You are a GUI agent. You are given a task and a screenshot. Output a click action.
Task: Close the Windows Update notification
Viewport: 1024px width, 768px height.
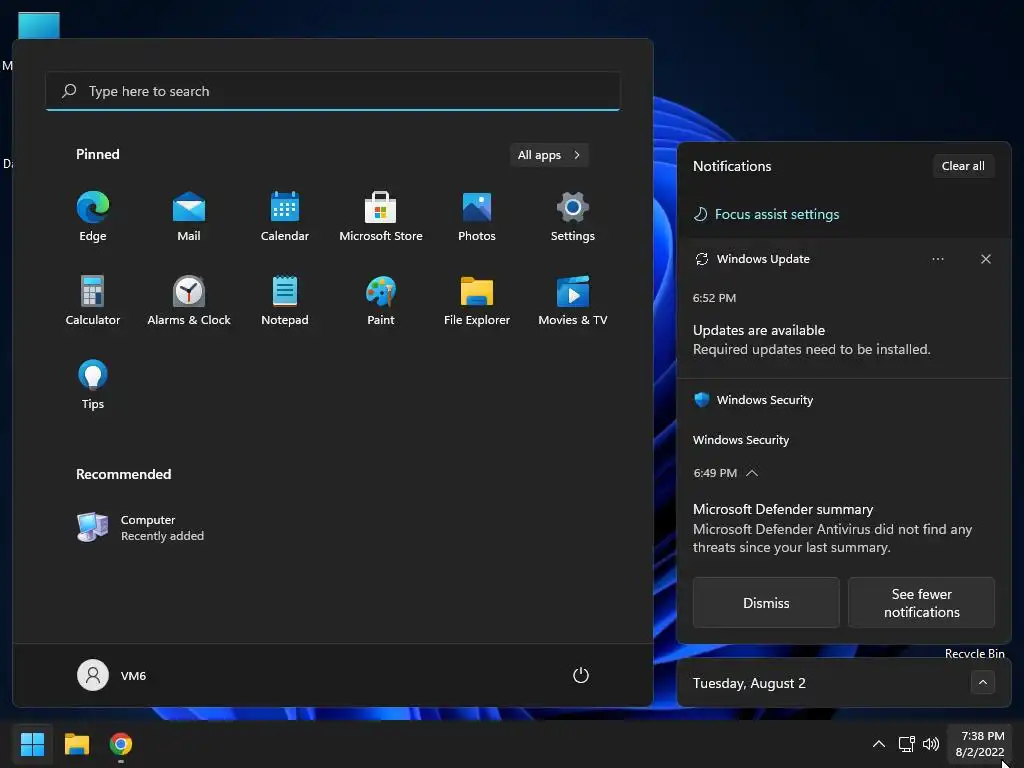tap(985, 259)
